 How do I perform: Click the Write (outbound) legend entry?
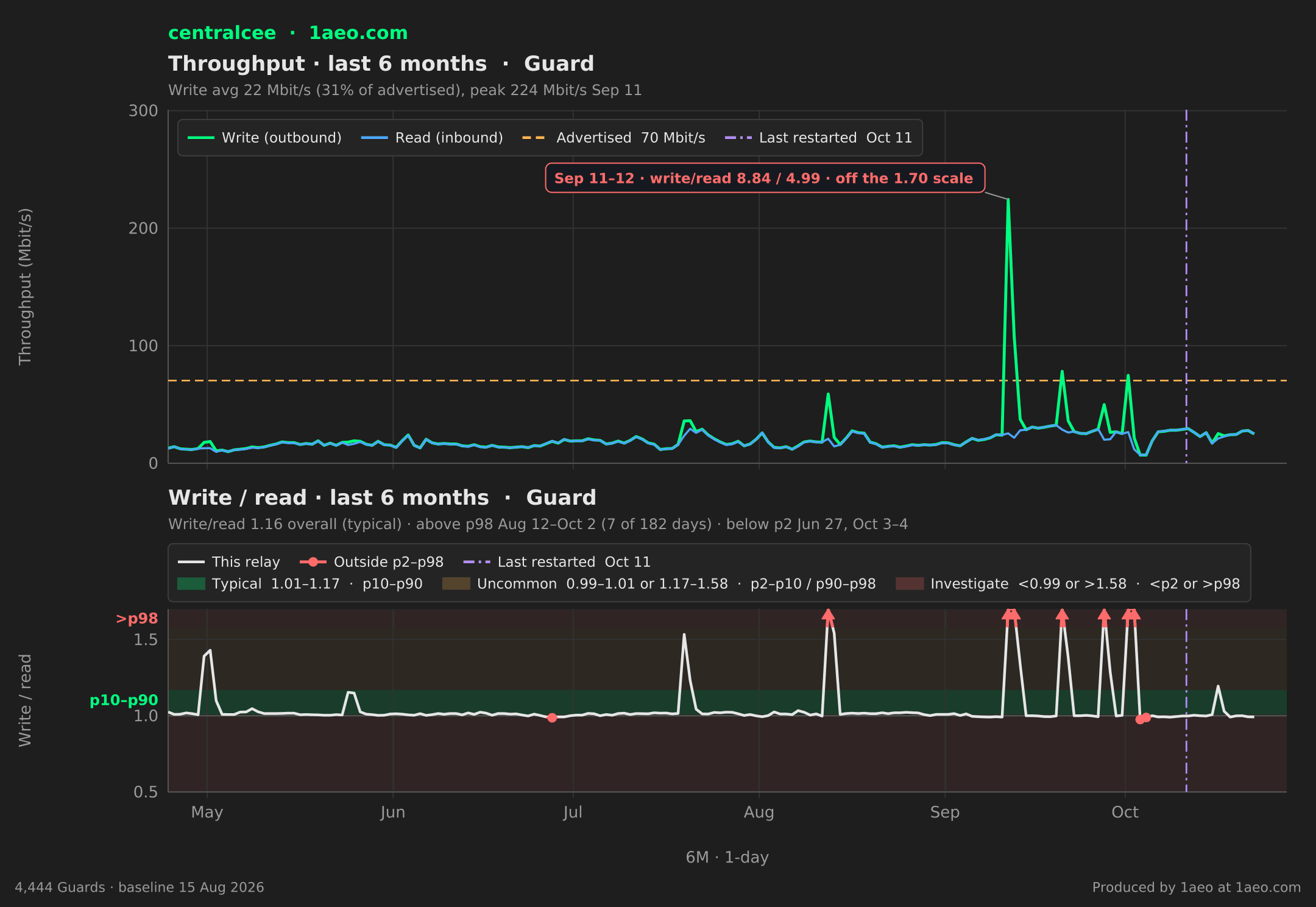264,138
